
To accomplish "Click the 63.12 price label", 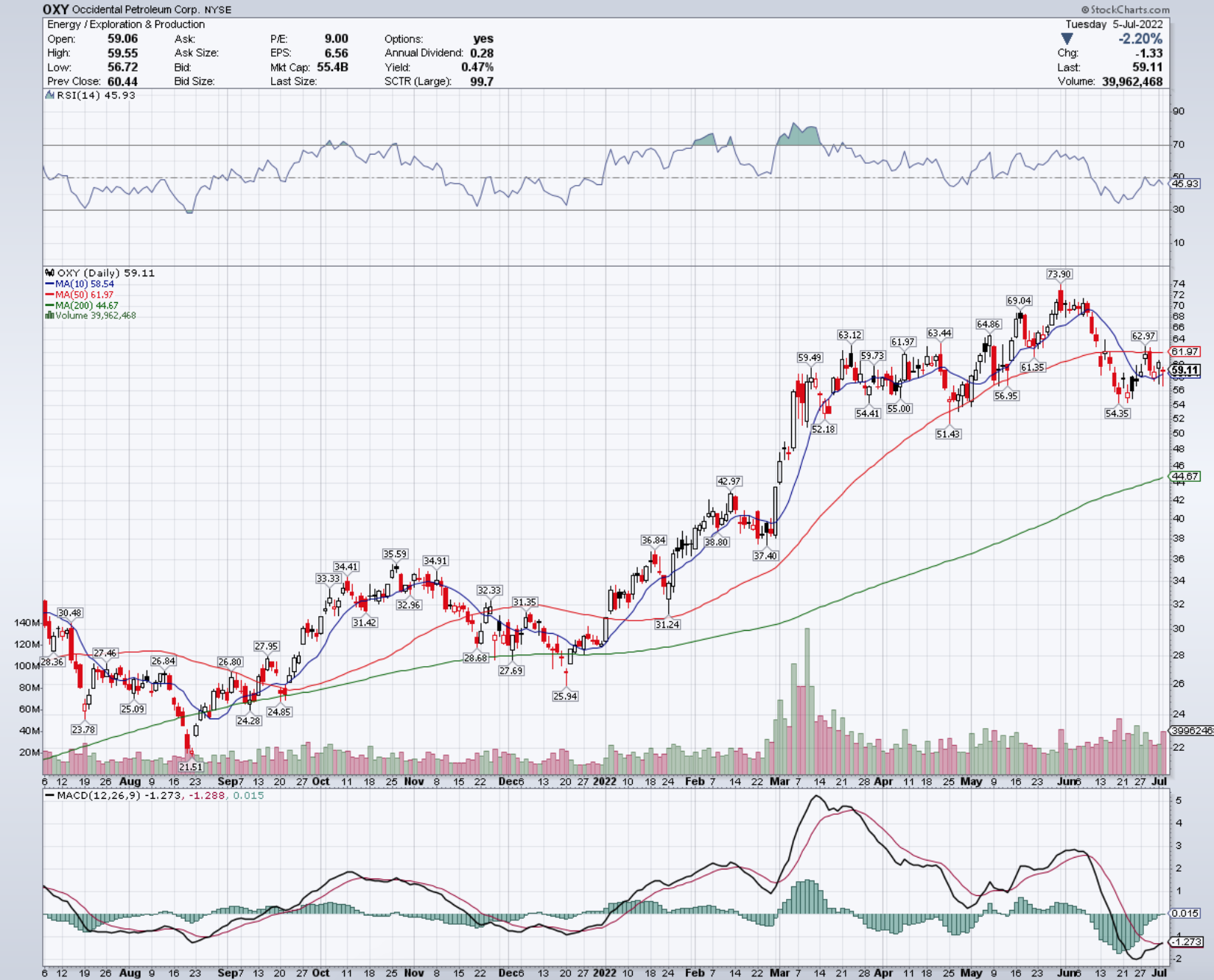I will point(849,335).
